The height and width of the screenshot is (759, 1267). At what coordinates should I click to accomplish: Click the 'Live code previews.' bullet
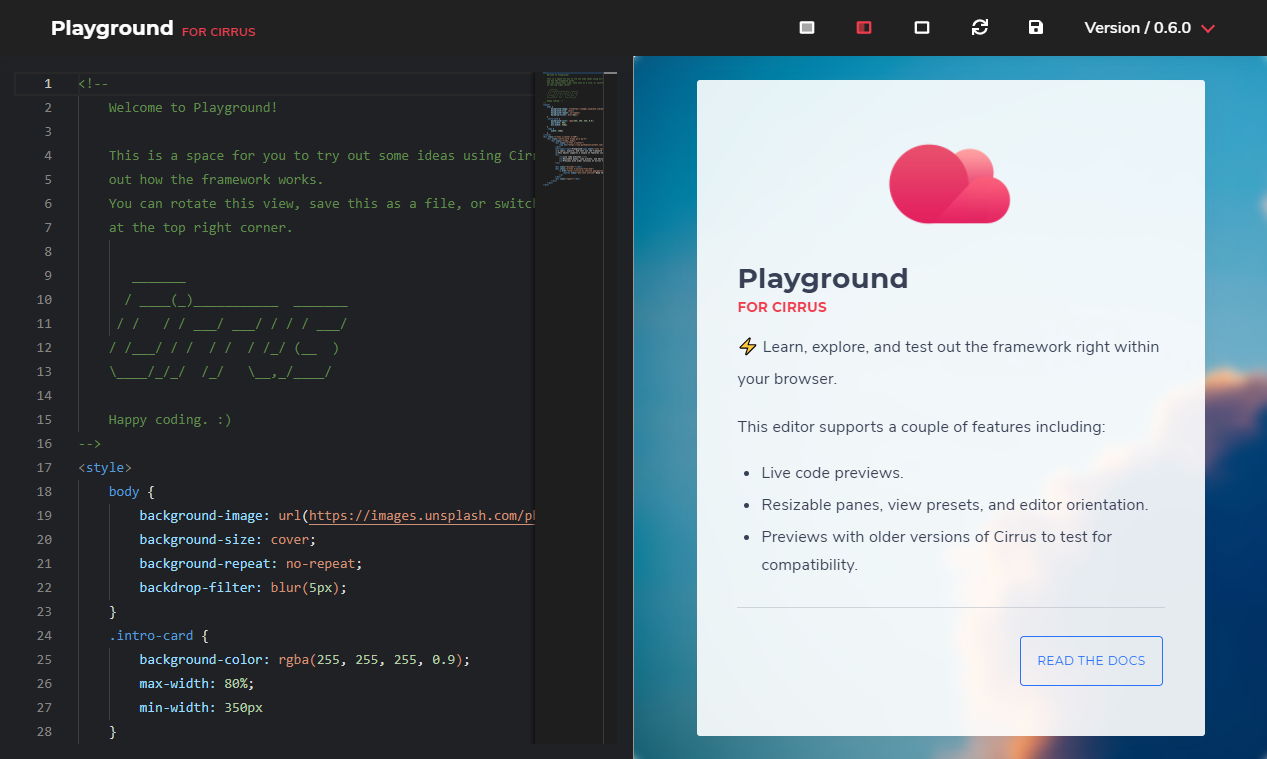(x=832, y=473)
